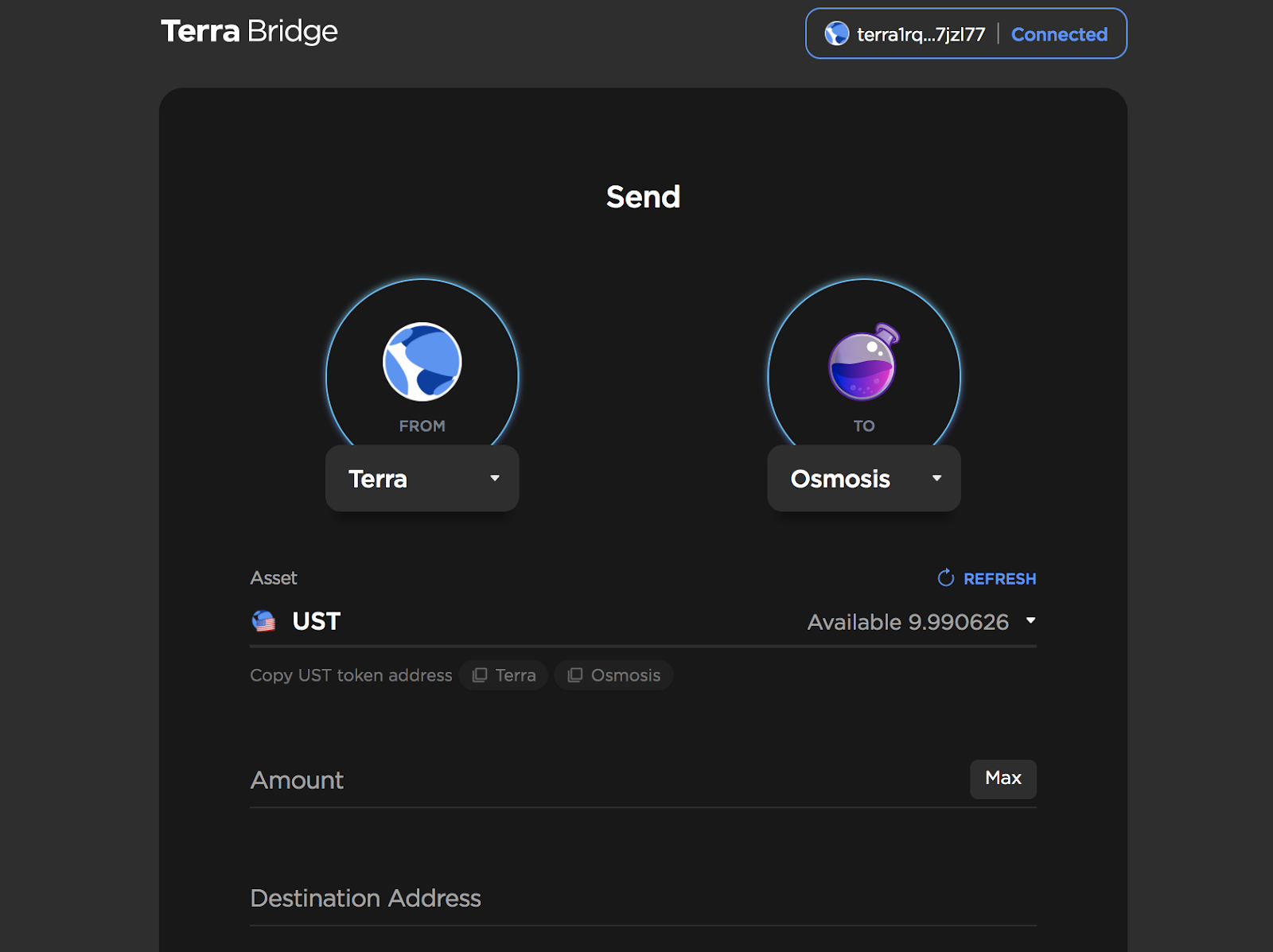Open the Osmosis destination chain dropdown
This screenshot has width=1273, height=952.
point(864,478)
